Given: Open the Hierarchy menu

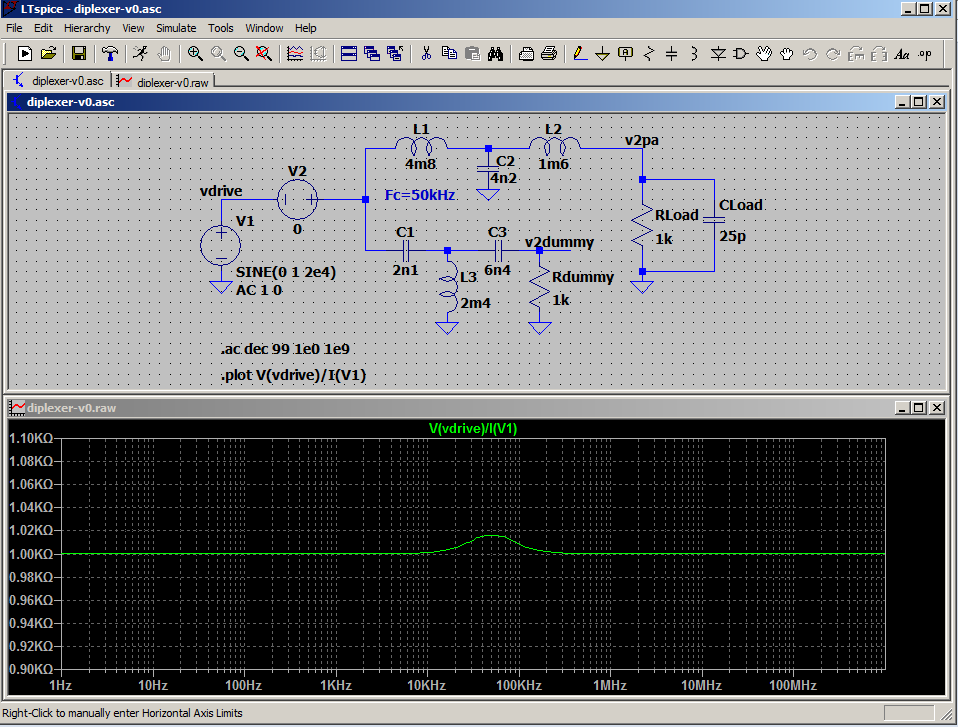Looking at the screenshot, I should click(x=87, y=28).
